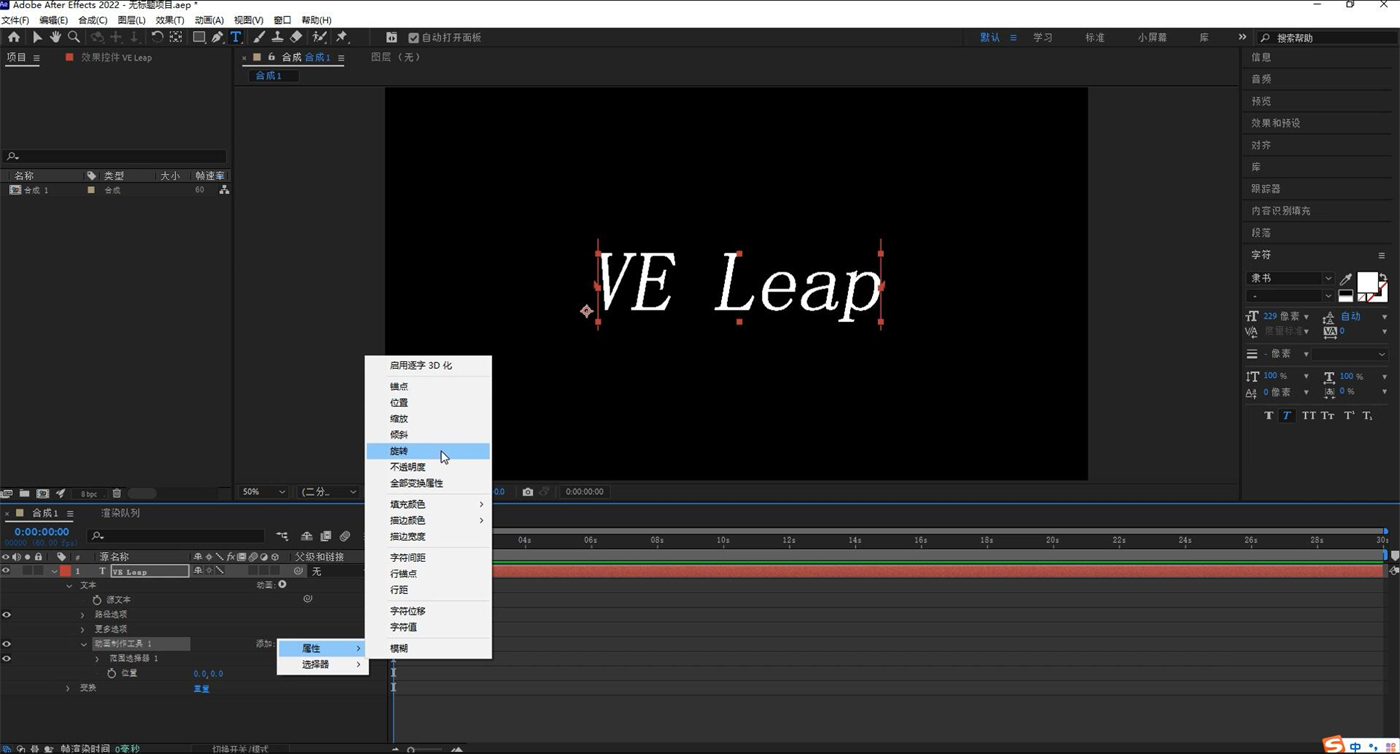Image resolution: width=1400 pixels, height=754 pixels.
Task: Click snapshot camera icon in viewer
Action: (x=528, y=492)
